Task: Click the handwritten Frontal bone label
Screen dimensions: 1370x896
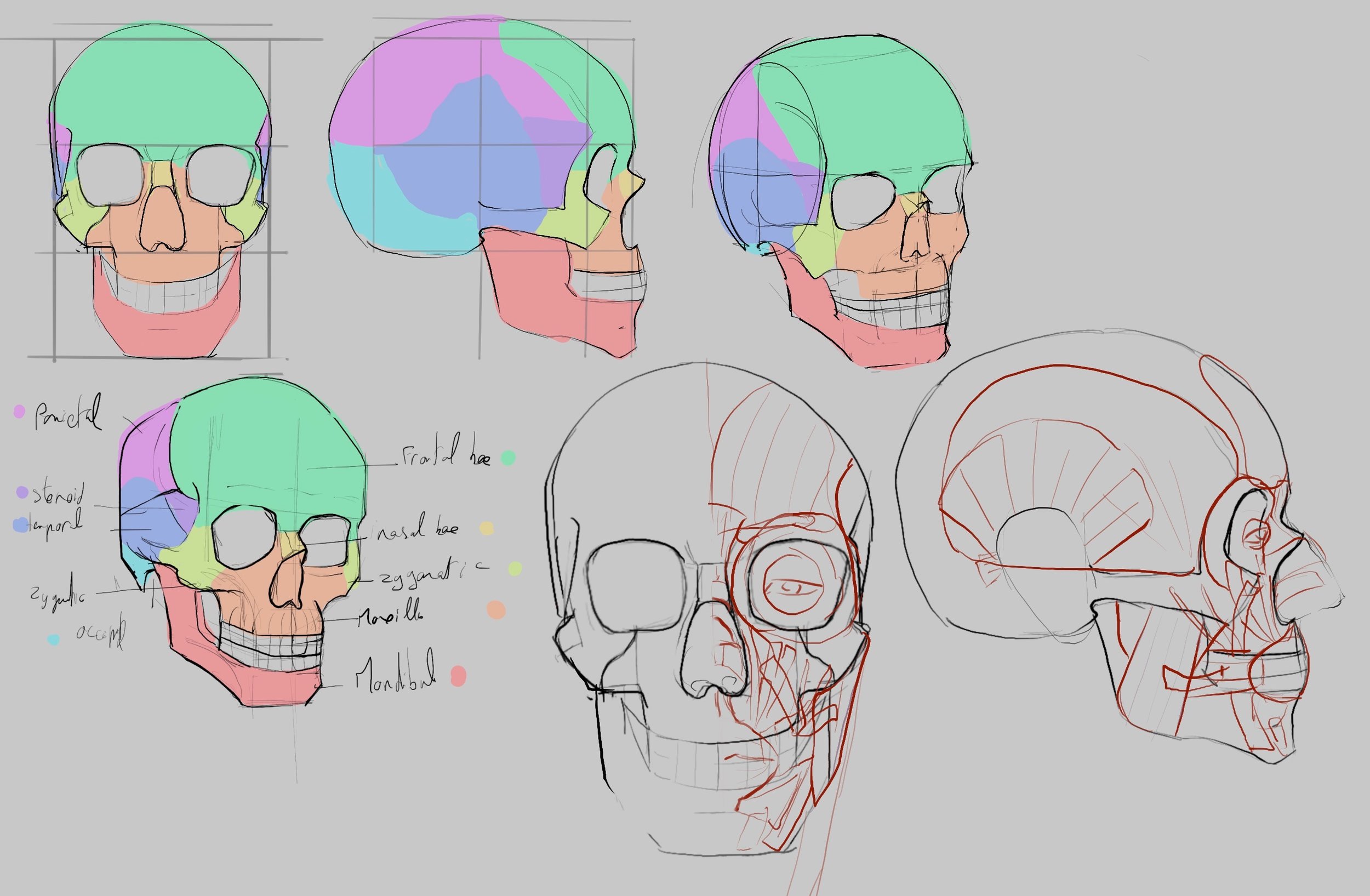Action: click(x=446, y=456)
